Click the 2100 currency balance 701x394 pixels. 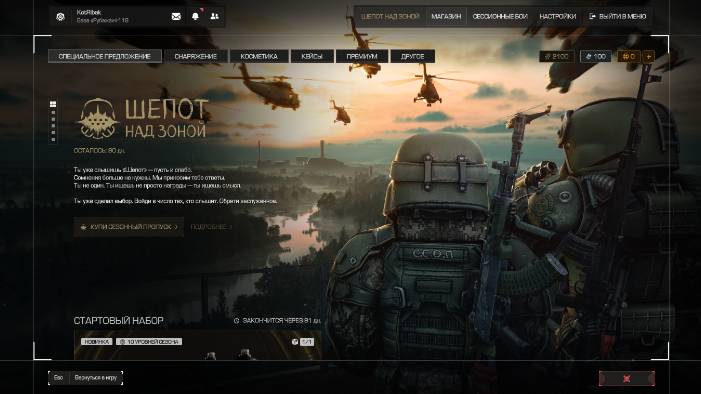pos(557,56)
